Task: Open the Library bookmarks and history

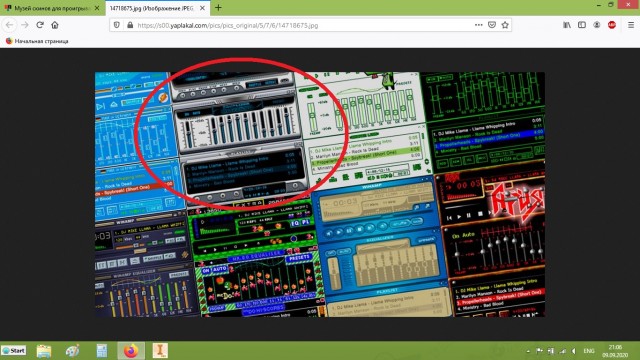Action: tap(567, 25)
